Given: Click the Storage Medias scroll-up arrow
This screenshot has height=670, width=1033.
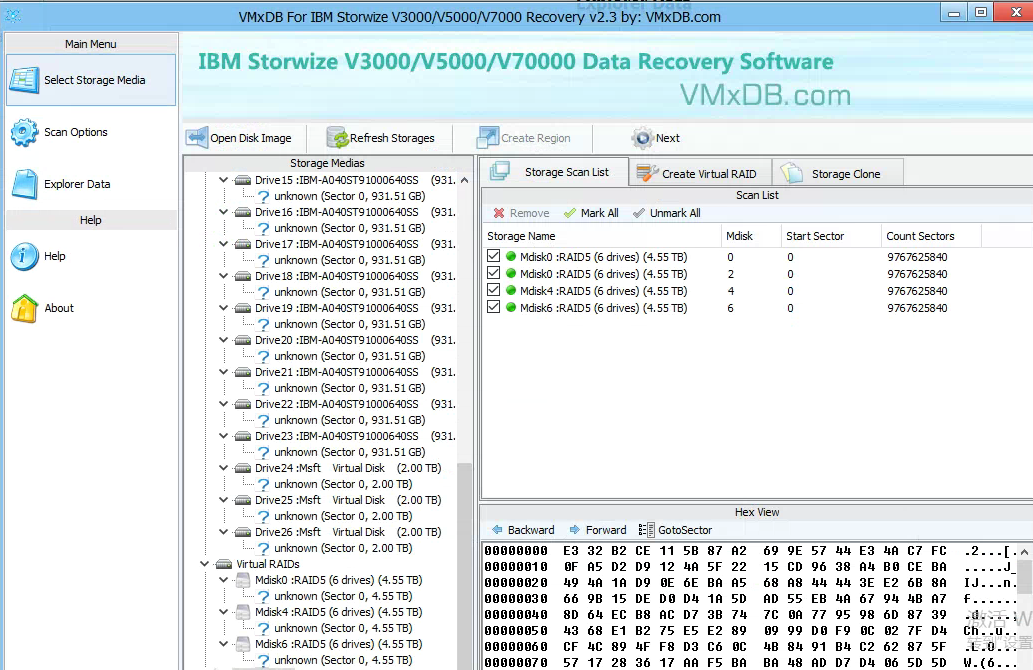Looking at the screenshot, I should 465,180.
